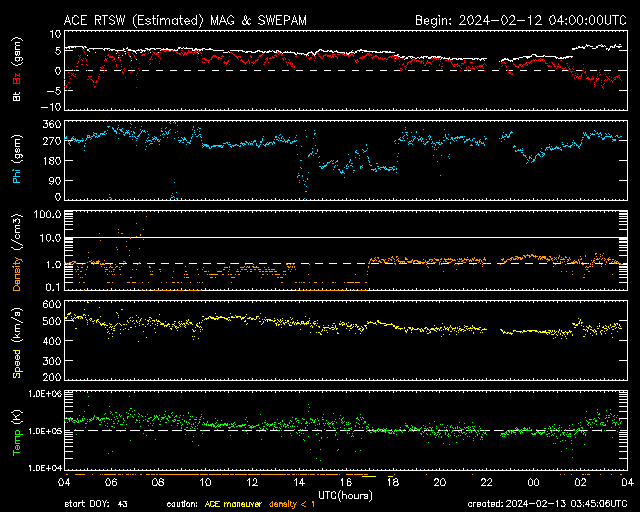640x512 pixels.
Task: Click the Begin 2024-02-12 timestamp text
Action: pos(520,20)
